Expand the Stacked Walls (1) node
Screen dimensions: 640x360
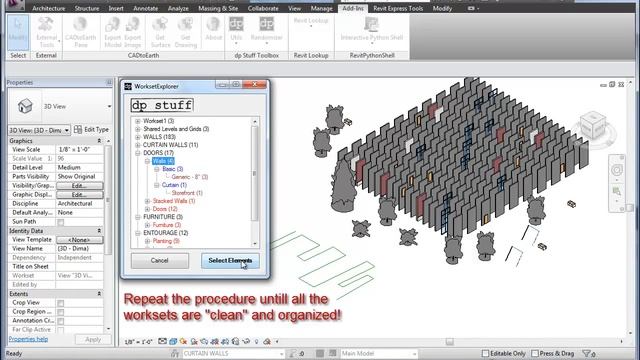[147, 201]
